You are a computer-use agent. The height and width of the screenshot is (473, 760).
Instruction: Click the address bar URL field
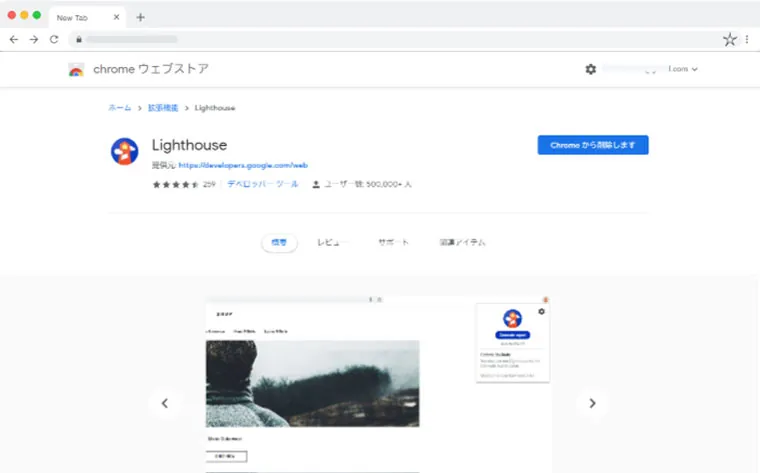(x=395, y=39)
